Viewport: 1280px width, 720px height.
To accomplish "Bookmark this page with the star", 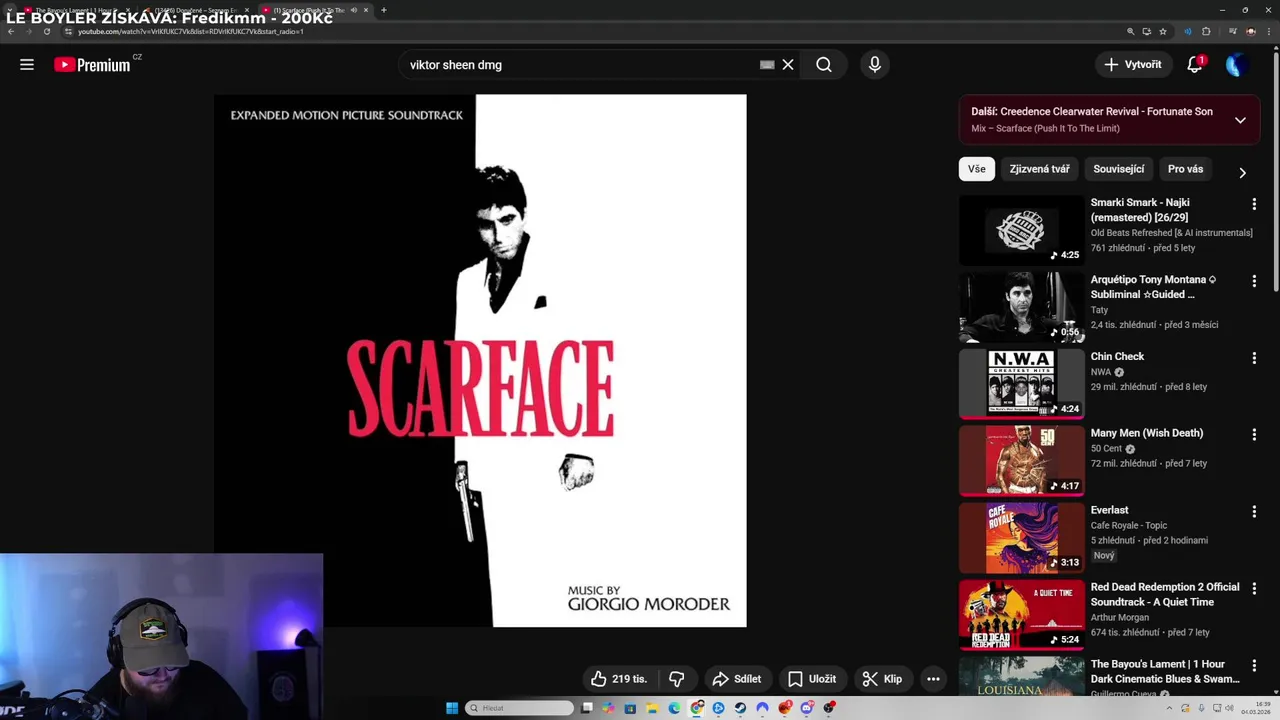I will pos(1163,31).
